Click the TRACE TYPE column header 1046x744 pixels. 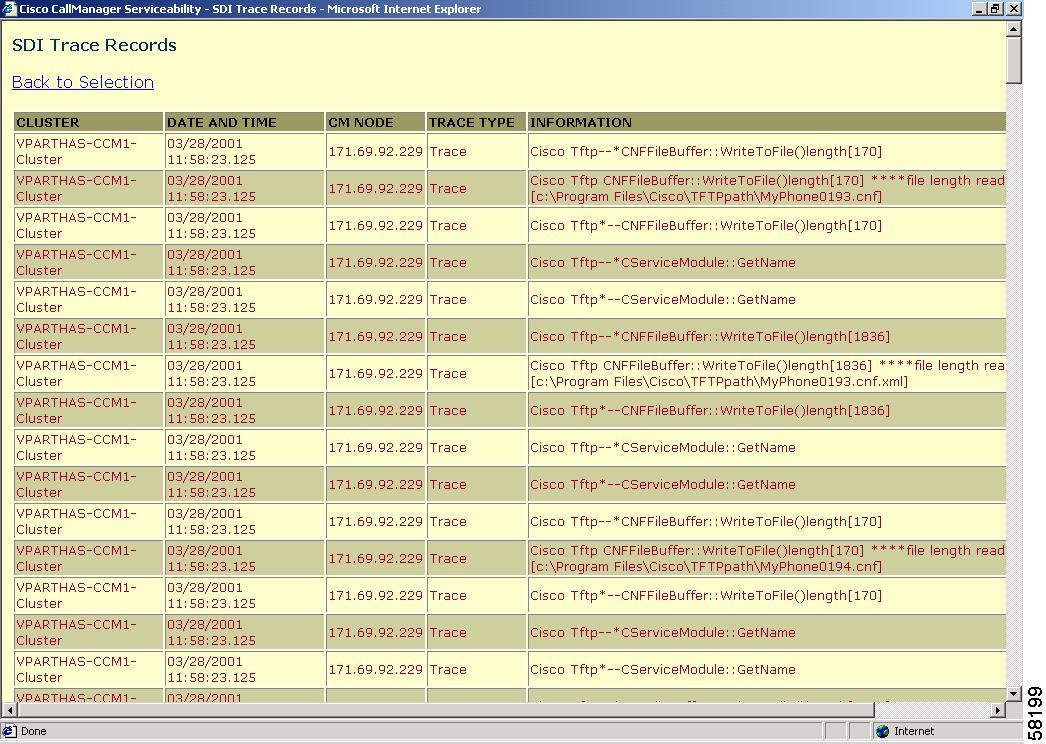point(476,122)
